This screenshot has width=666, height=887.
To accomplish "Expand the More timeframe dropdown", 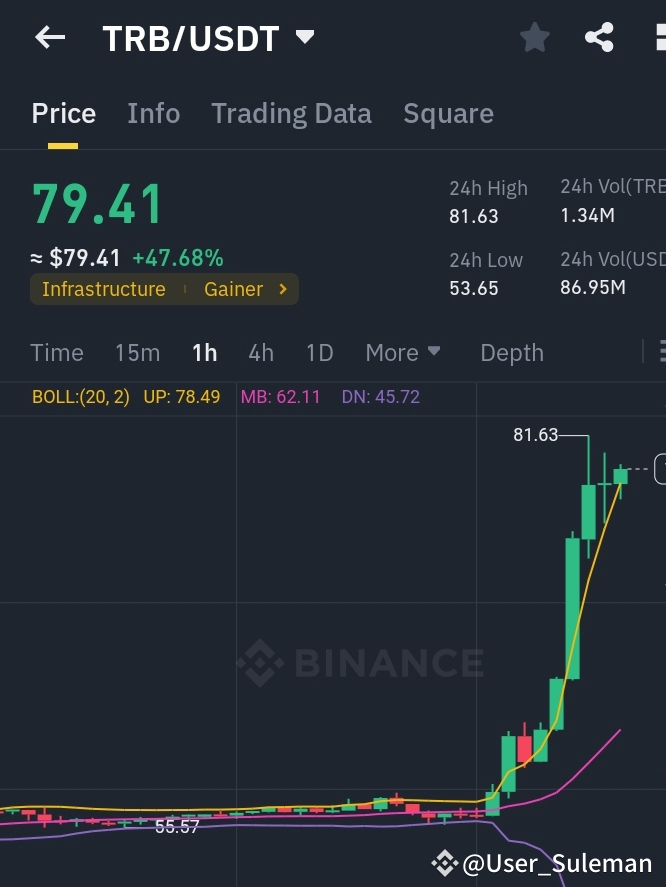I will coord(403,352).
